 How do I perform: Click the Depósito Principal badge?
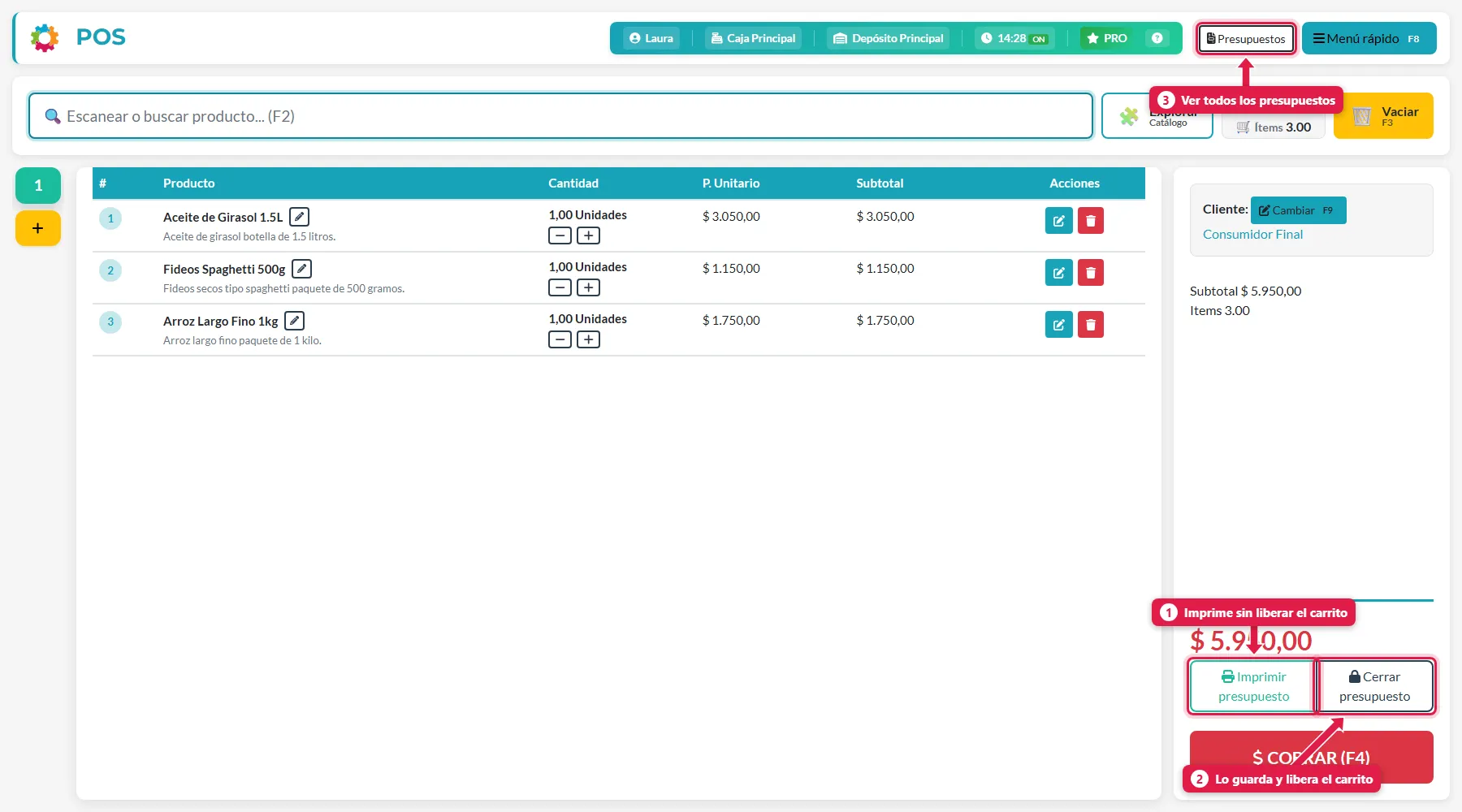pyautogui.click(x=888, y=38)
